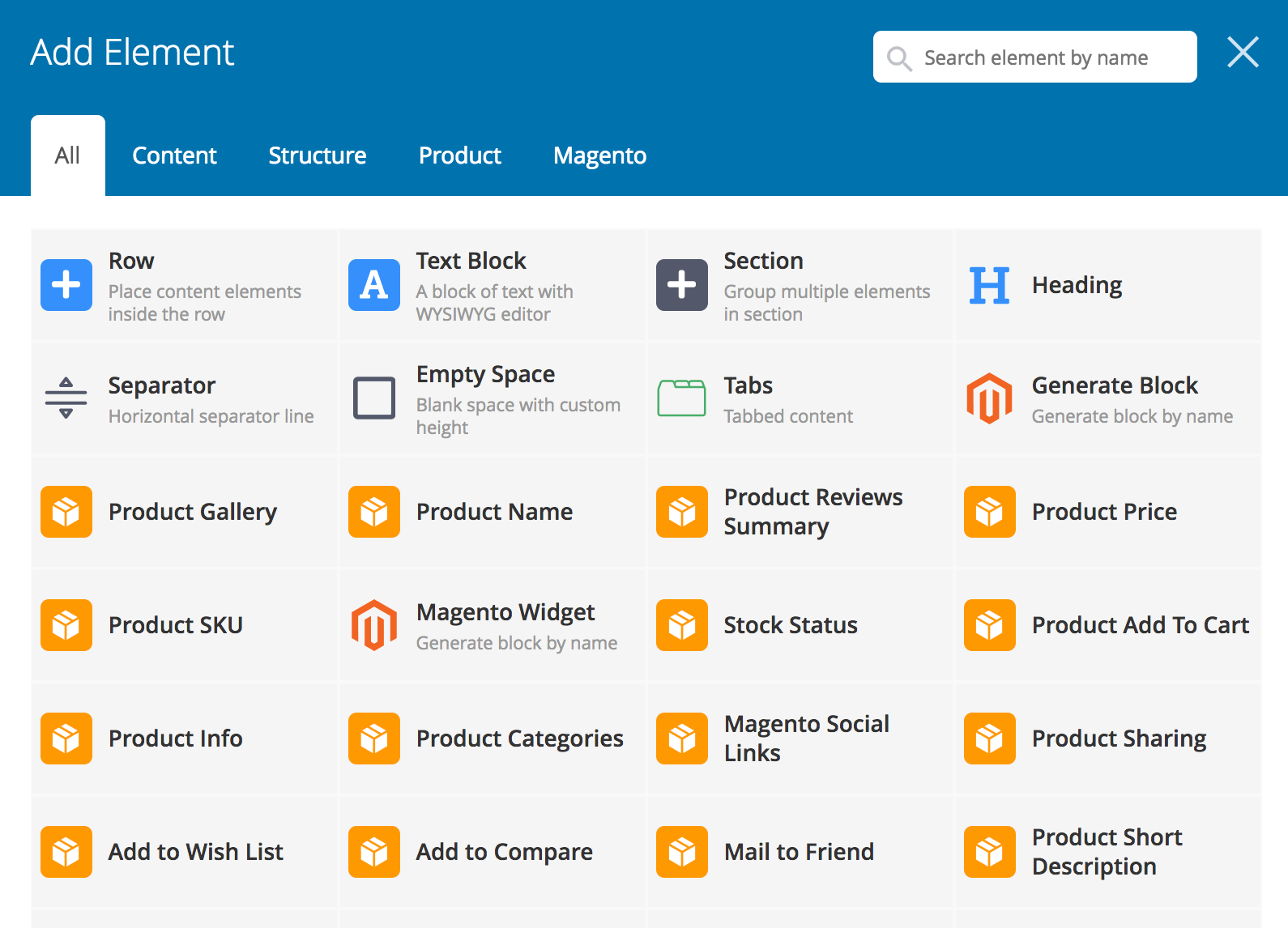The height and width of the screenshot is (928, 1288).
Task: Click the dark plus Section icon
Action: (x=682, y=285)
